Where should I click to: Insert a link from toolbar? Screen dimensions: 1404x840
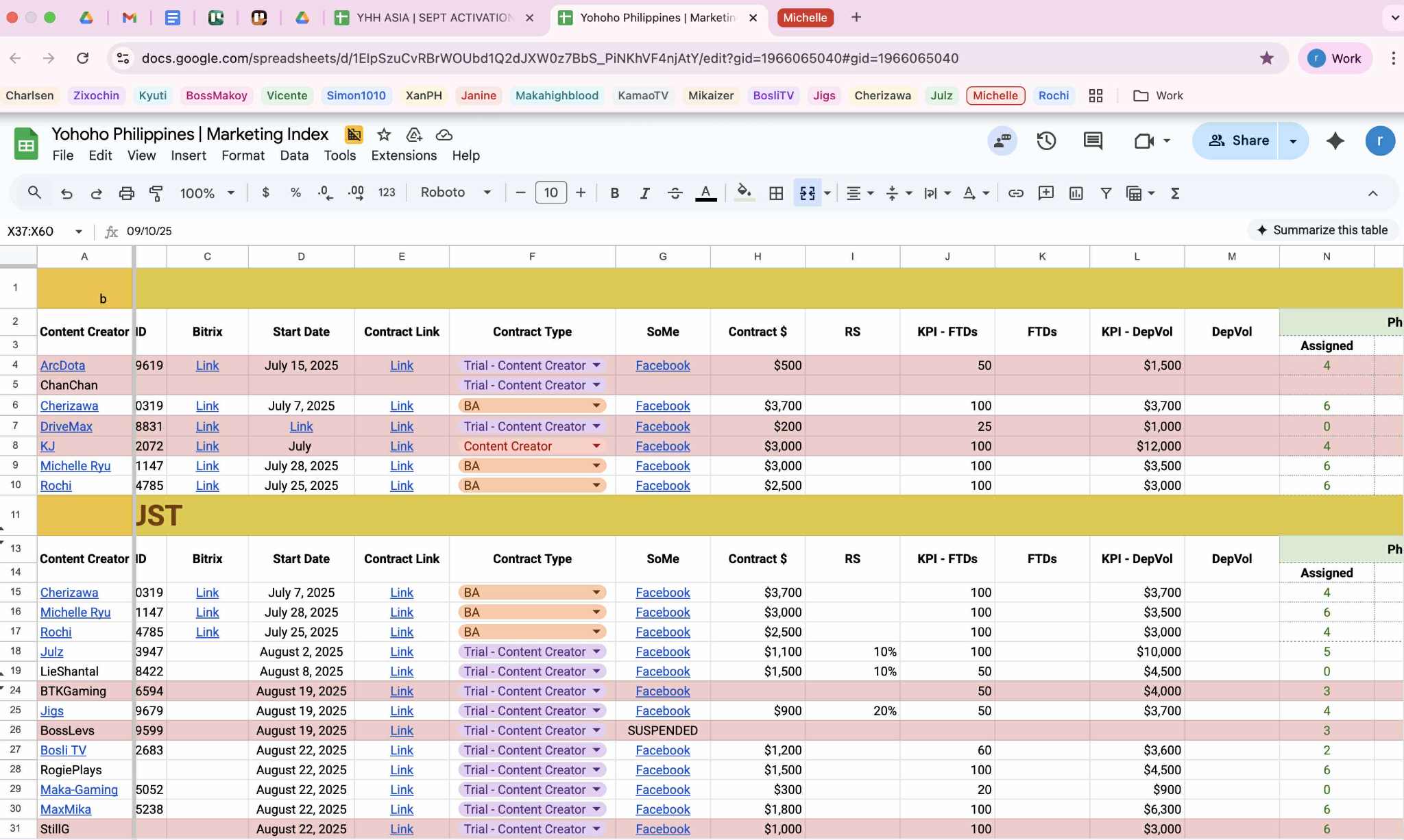(x=1016, y=193)
